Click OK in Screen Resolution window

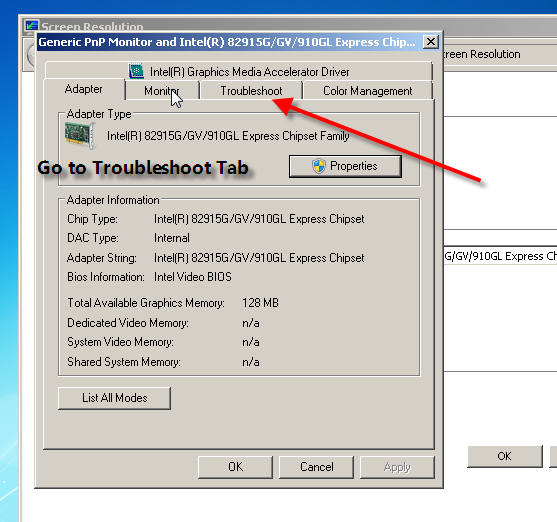pyautogui.click(x=504, y=456)
